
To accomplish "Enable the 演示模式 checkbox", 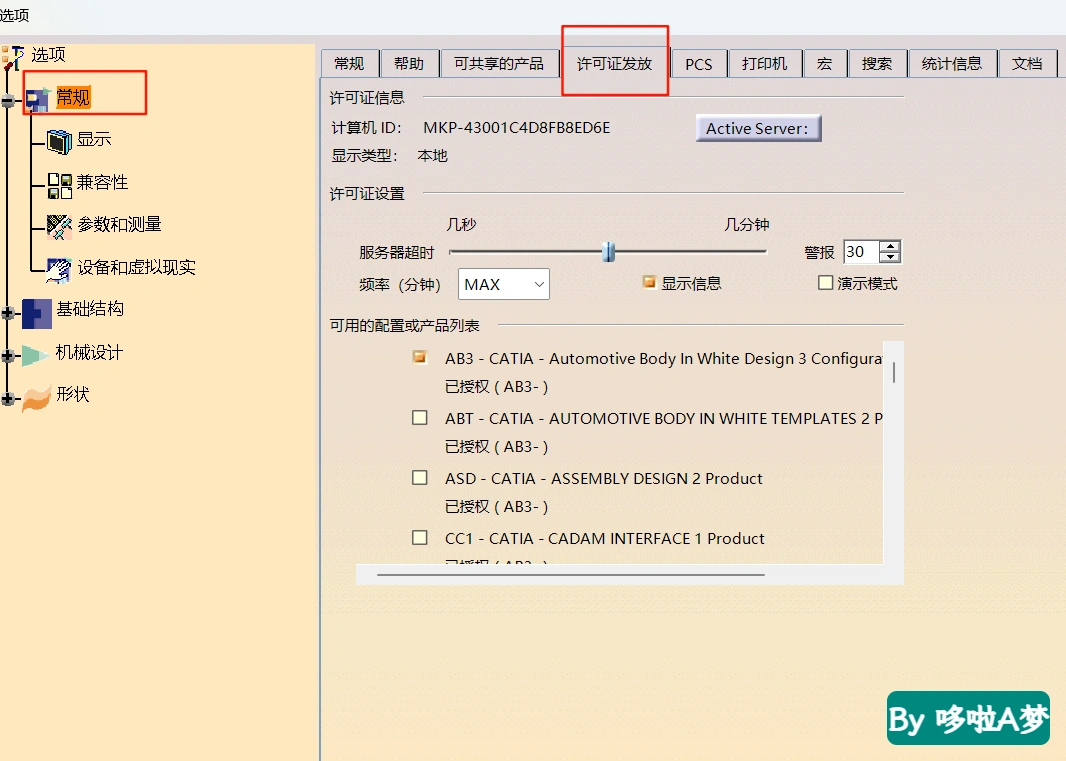I will pos(825,282).
